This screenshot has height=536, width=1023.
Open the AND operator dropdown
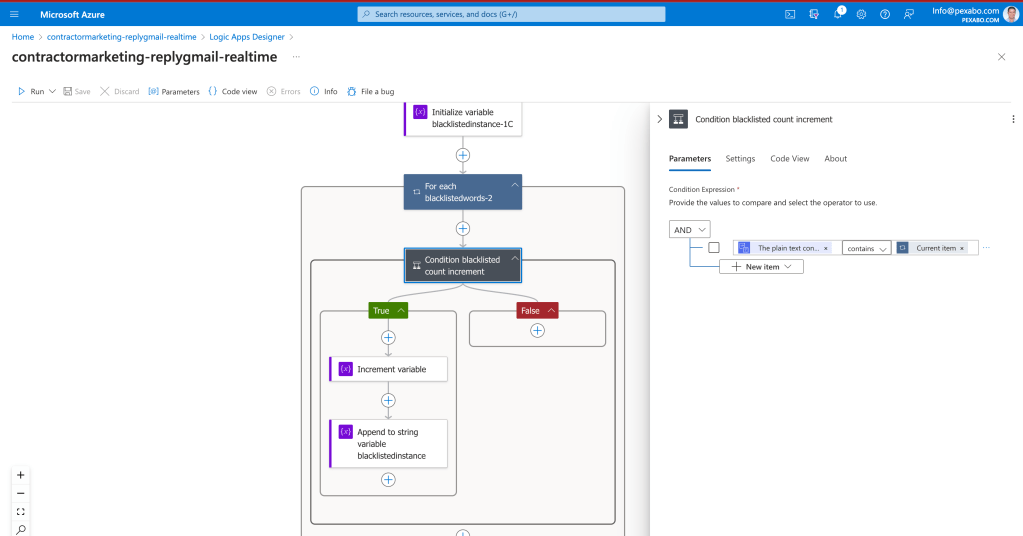pos(690,230)
